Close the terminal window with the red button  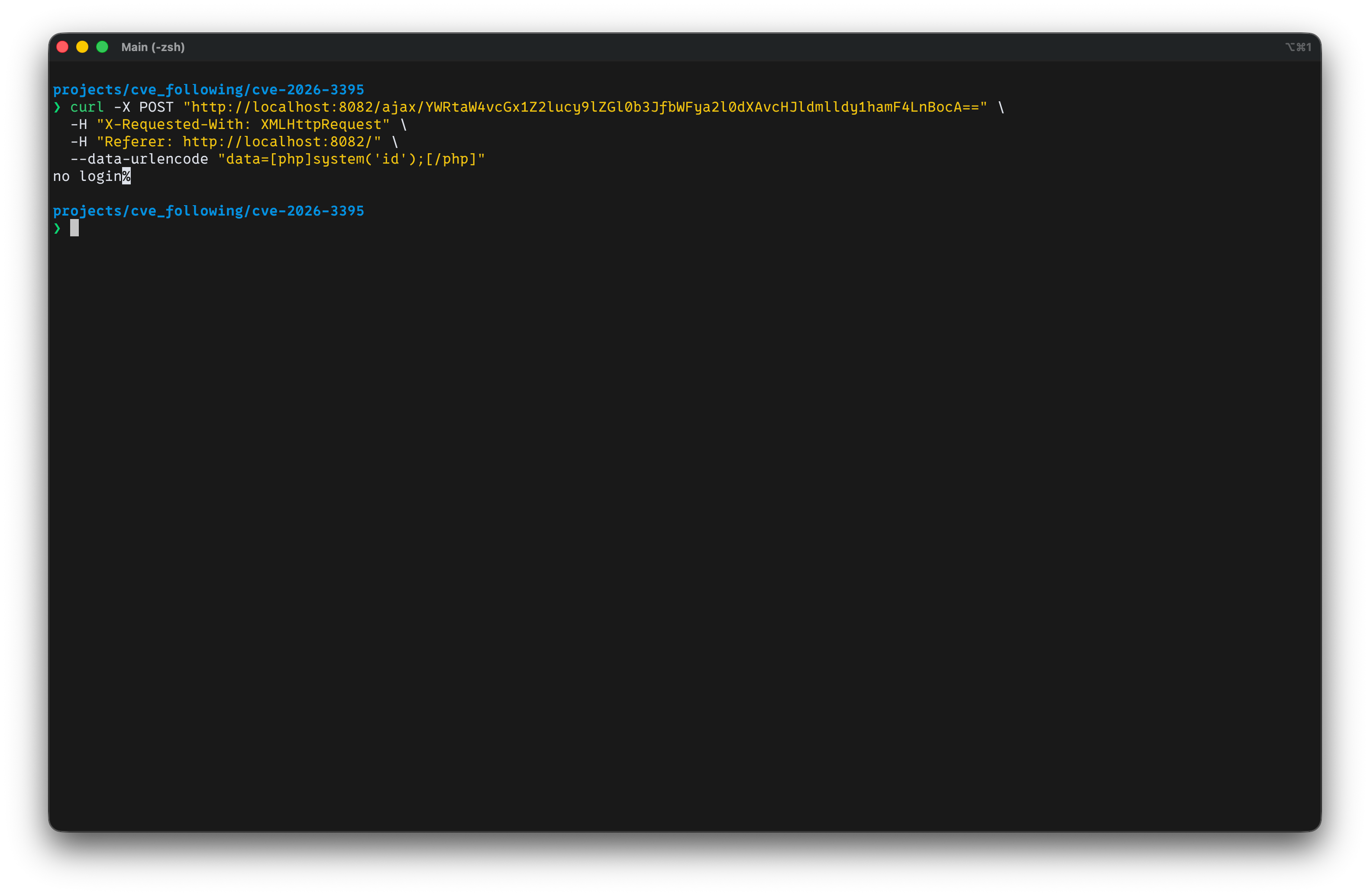click(63, 47)
